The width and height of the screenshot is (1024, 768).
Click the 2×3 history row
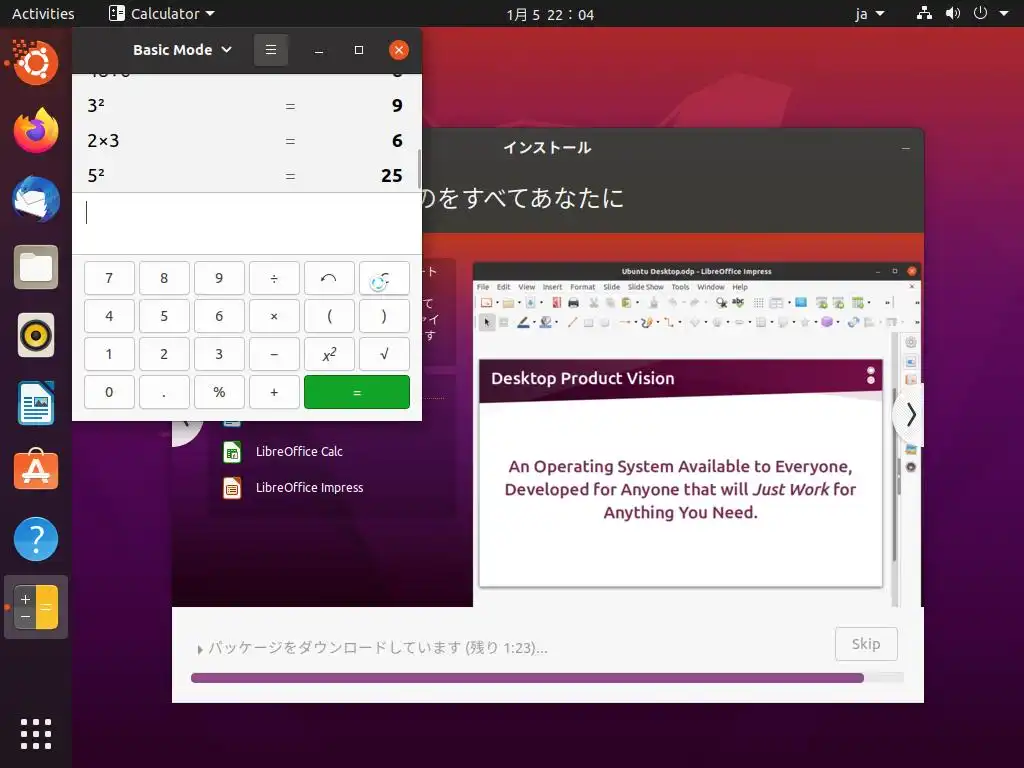(x=246, y=140)
